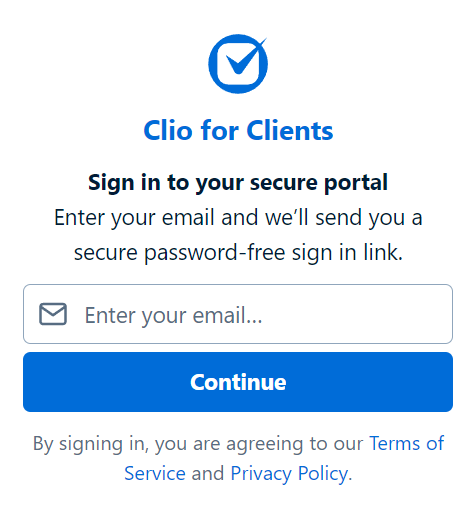The image size is (468, 505).
Task: Click the 'Clio for Clients' title
Action: pos(238,130)
